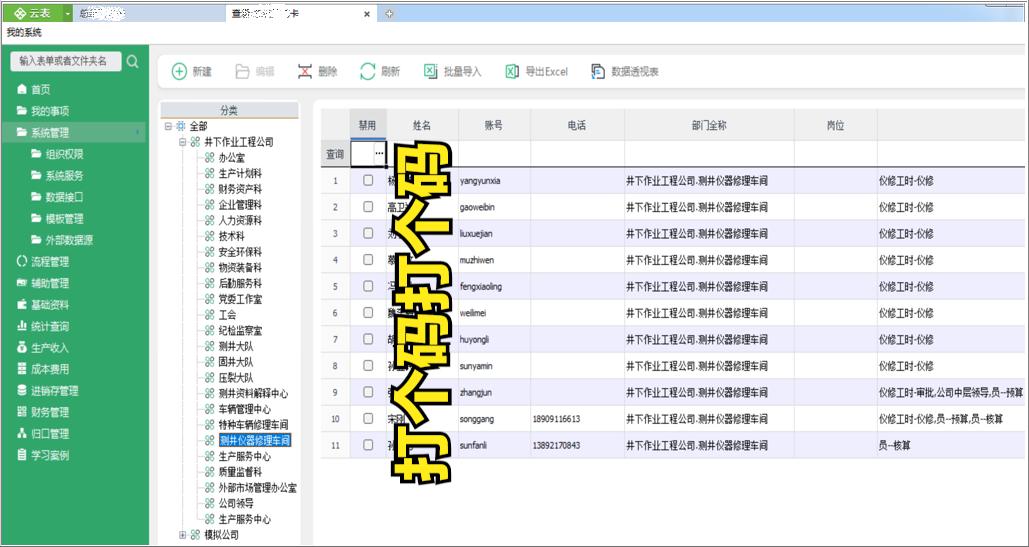Expand the 模拟公司 tree node
Viewport: 1029px width, 547px height.
pos(182,535)
